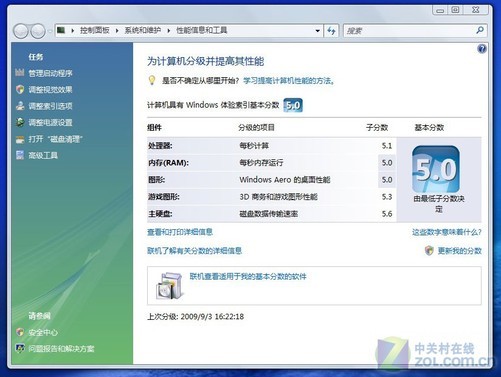The image size is (501, 377).
Task: Click the 图形 row label
Action: pos(156,180)
